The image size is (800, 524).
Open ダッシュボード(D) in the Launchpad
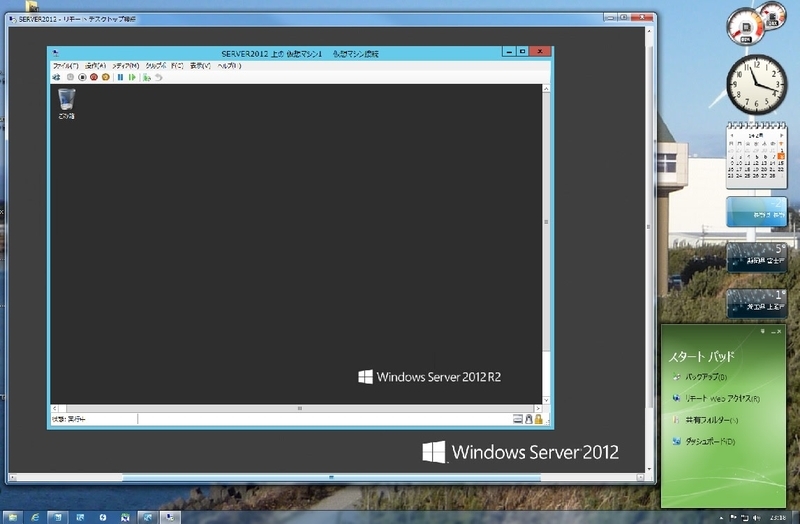704,441
